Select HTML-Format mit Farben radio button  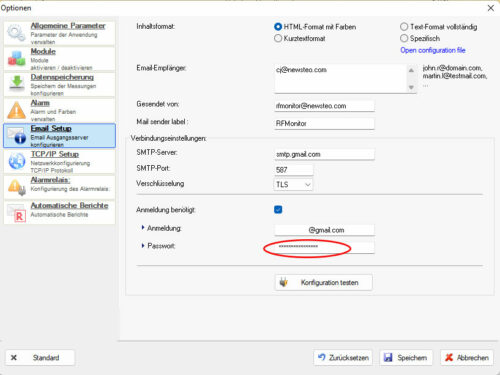click(x=278, y=27)
